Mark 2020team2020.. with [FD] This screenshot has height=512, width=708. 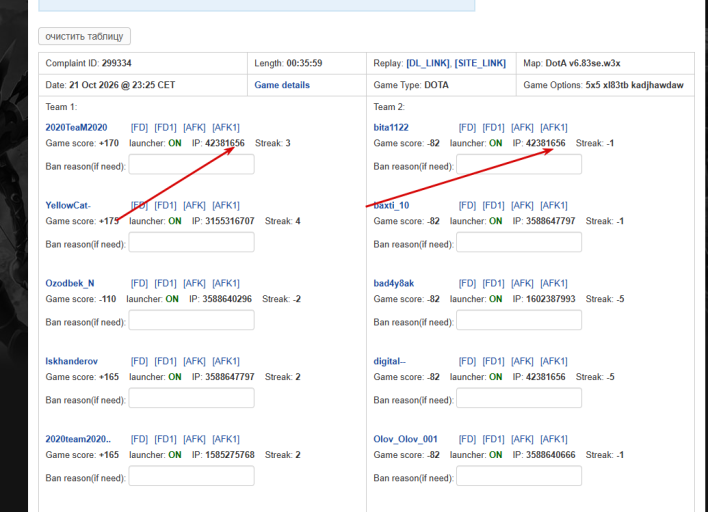139,439
